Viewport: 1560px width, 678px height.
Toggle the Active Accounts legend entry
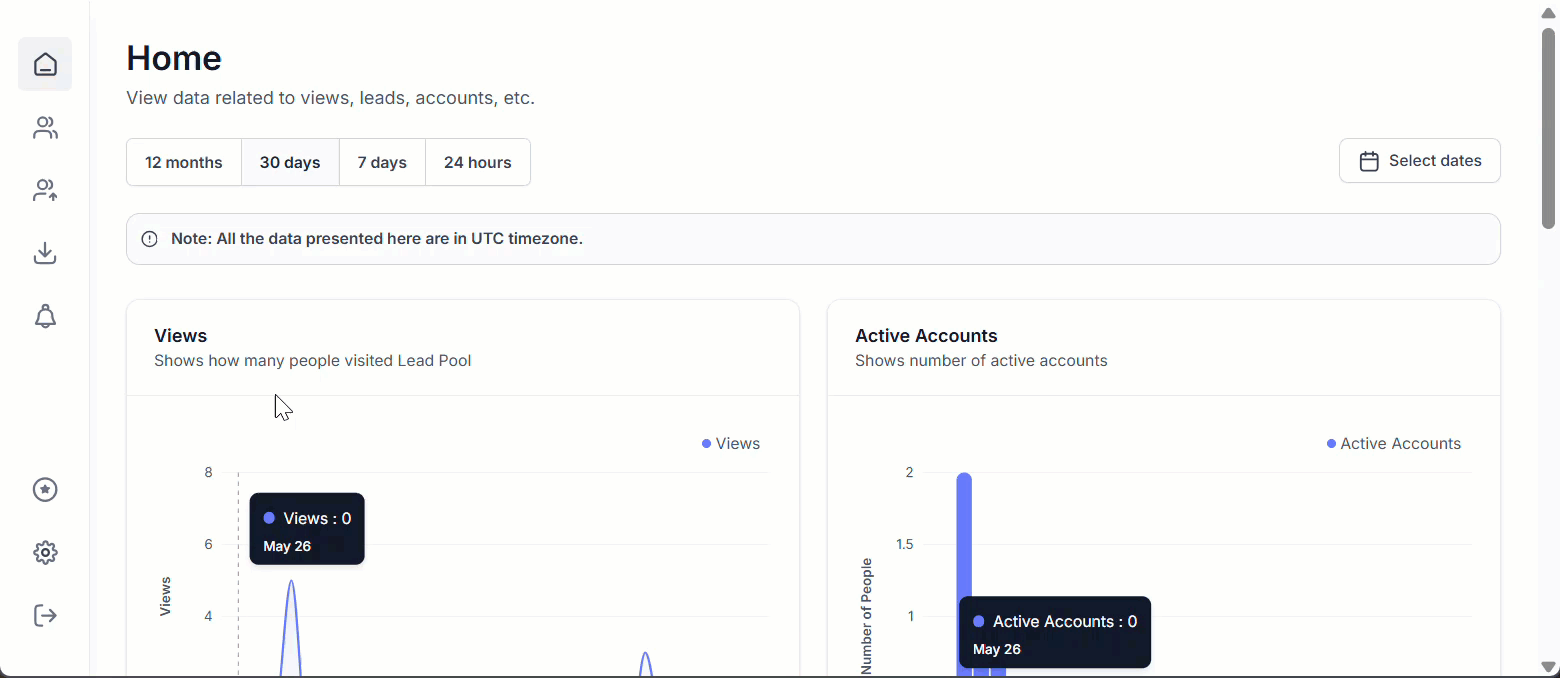1394,444
